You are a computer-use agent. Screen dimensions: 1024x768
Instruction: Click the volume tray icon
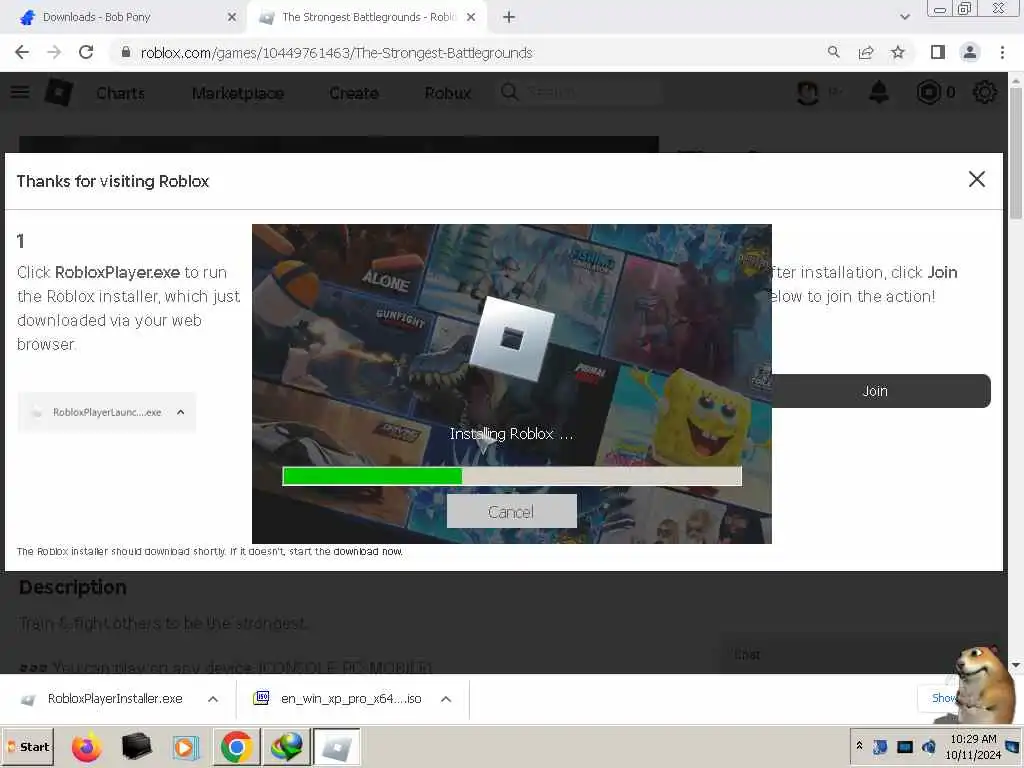pyautogui.click(x=929, y=746)
